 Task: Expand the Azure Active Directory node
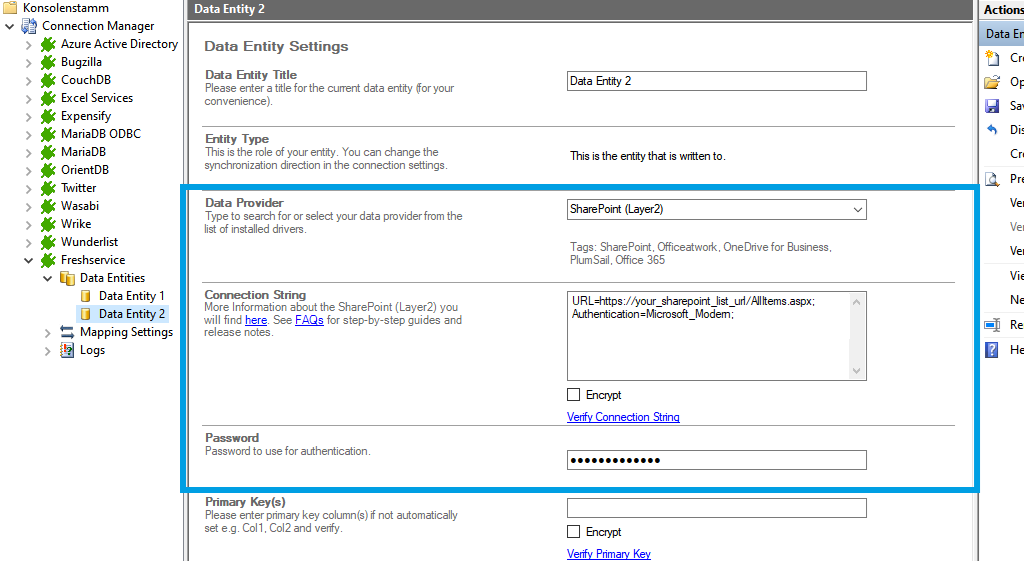(x=29, y=45)
